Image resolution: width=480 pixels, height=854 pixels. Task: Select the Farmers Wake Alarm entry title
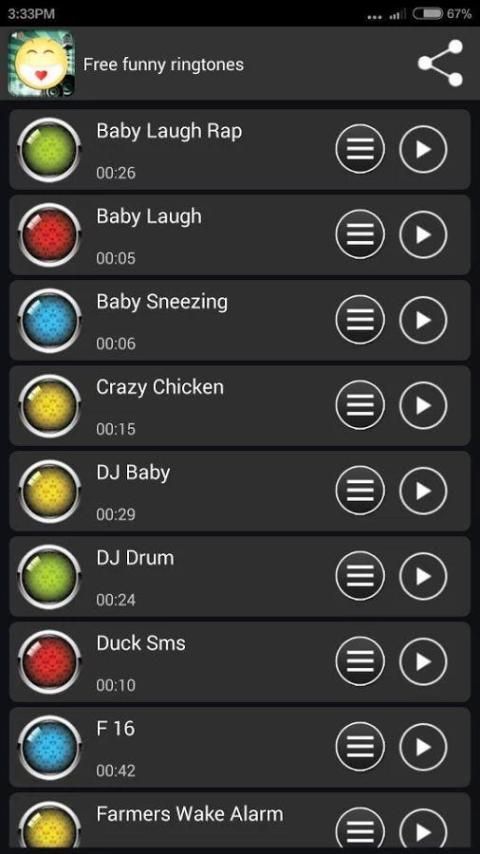tap(190, 814)
